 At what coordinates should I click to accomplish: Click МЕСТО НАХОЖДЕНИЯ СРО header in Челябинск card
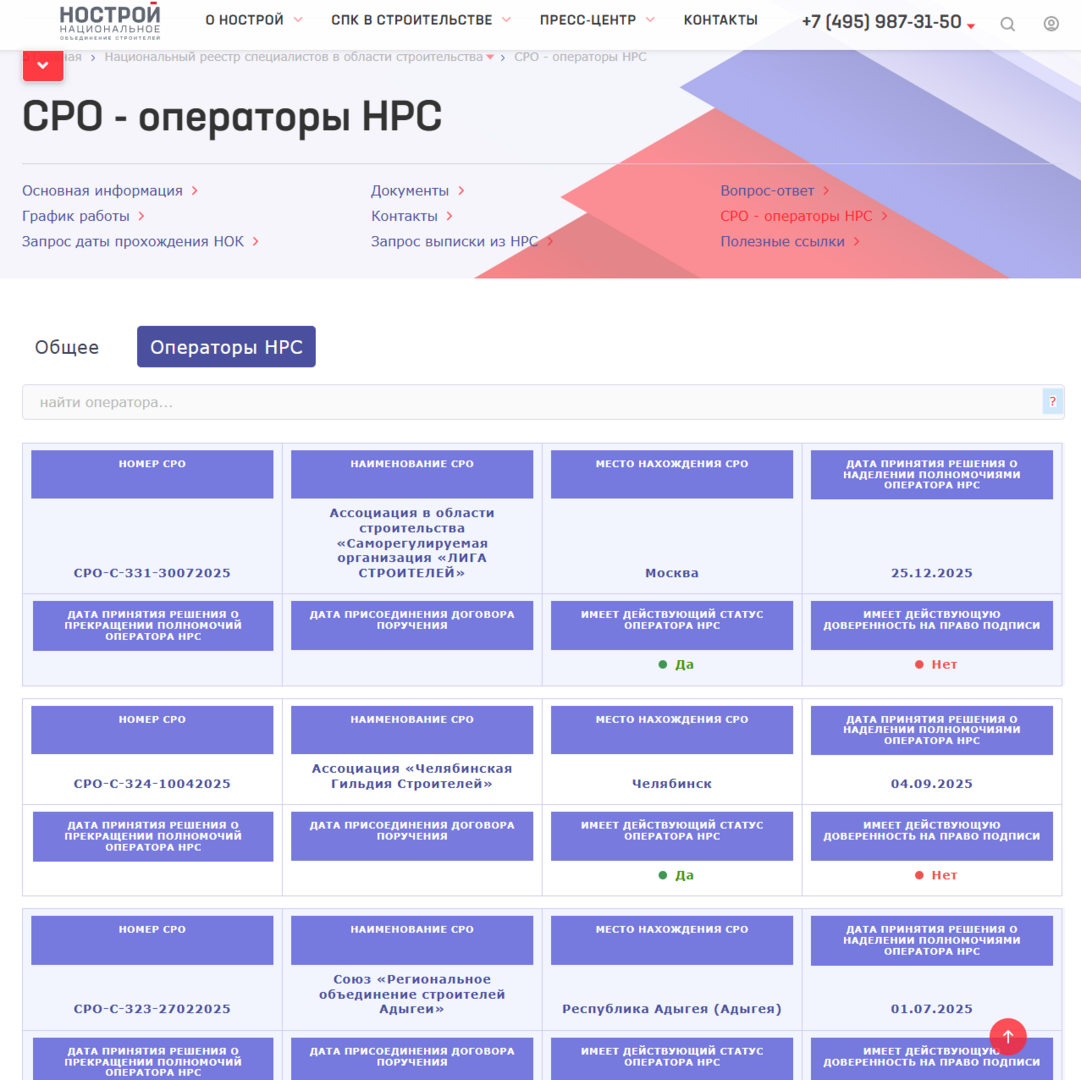672,730
